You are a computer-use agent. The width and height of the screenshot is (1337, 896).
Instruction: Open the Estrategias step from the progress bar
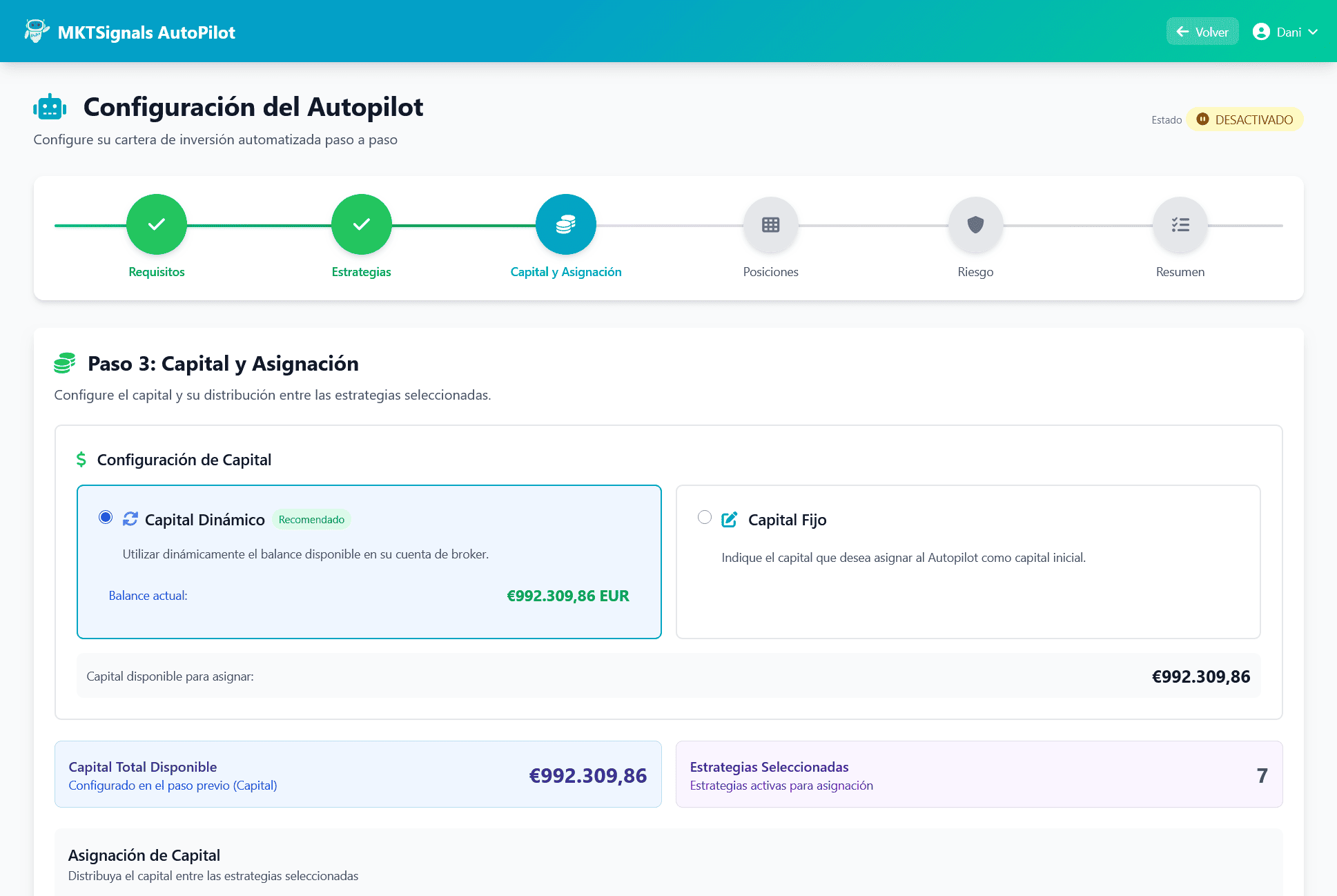tap(361, 271)
